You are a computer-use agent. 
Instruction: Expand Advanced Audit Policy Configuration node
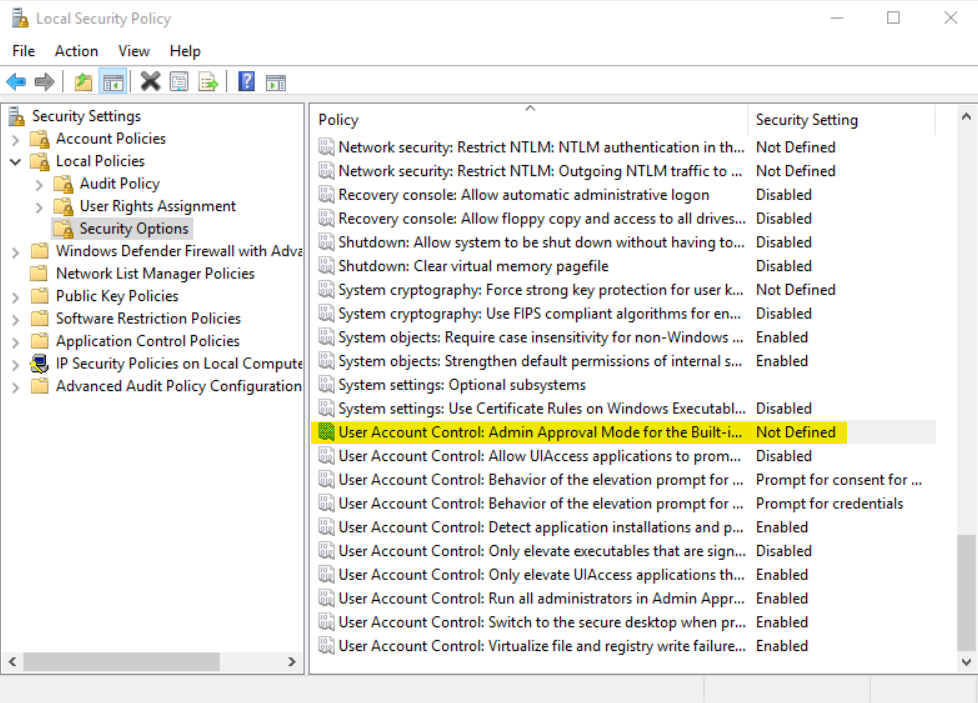click(x=16, y=387)
